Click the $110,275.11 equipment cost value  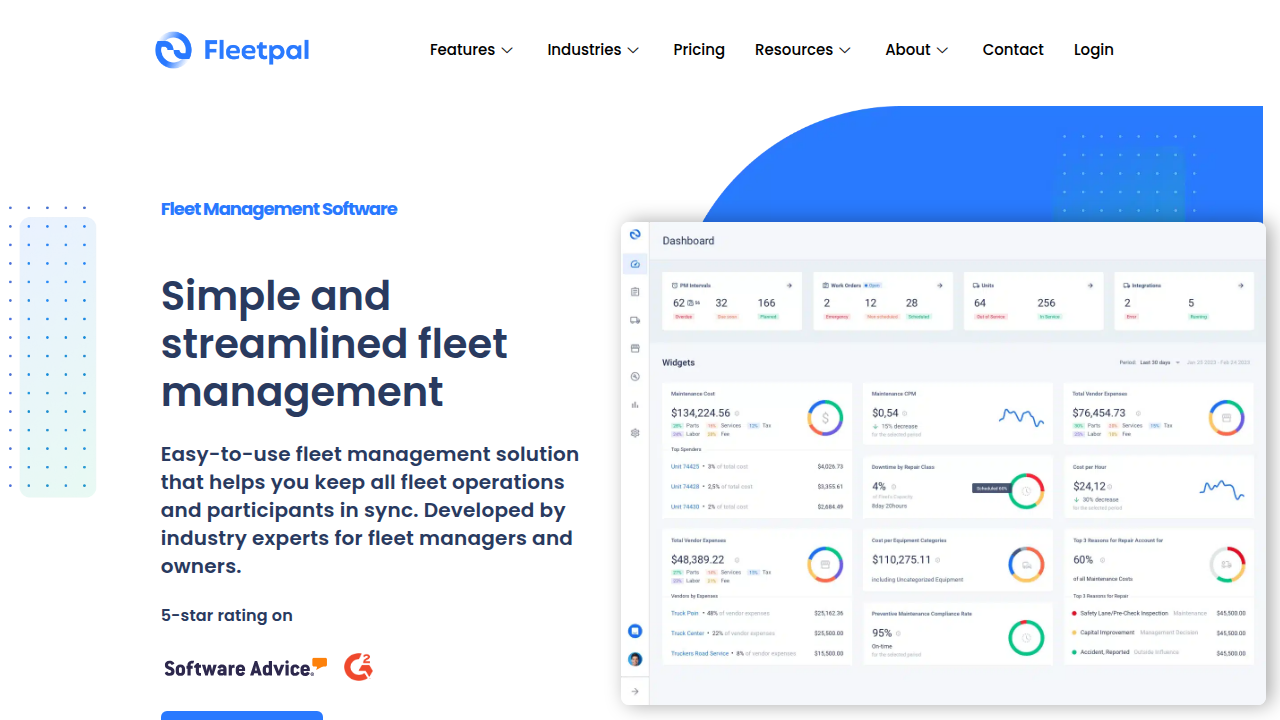pyautogui.click(x=902, y=559)
